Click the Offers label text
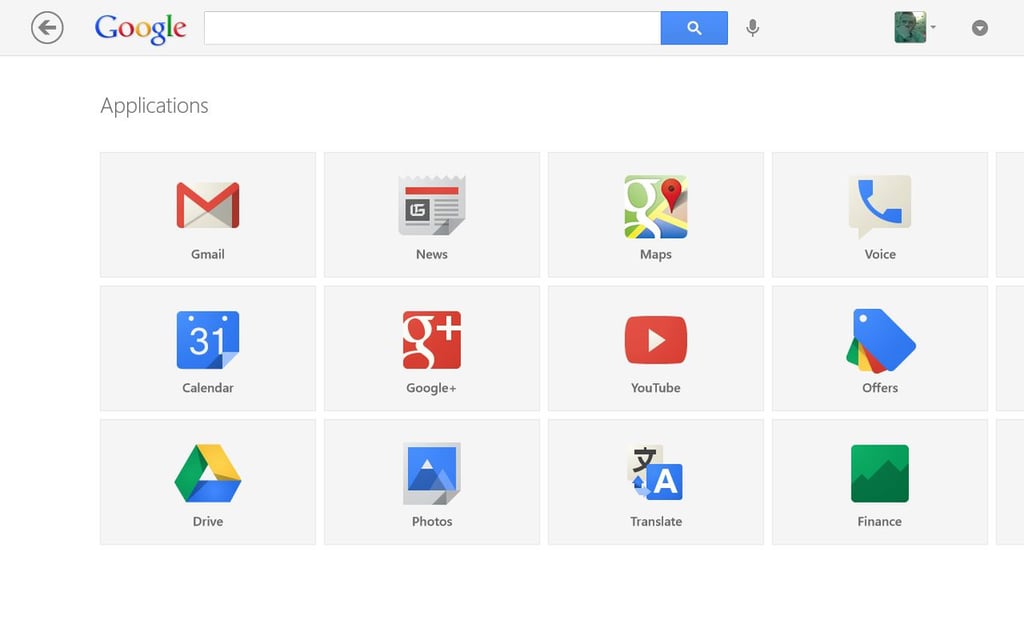Viewport: 1024px width, 640px height. pyautogui.click(x=880, y=388)
